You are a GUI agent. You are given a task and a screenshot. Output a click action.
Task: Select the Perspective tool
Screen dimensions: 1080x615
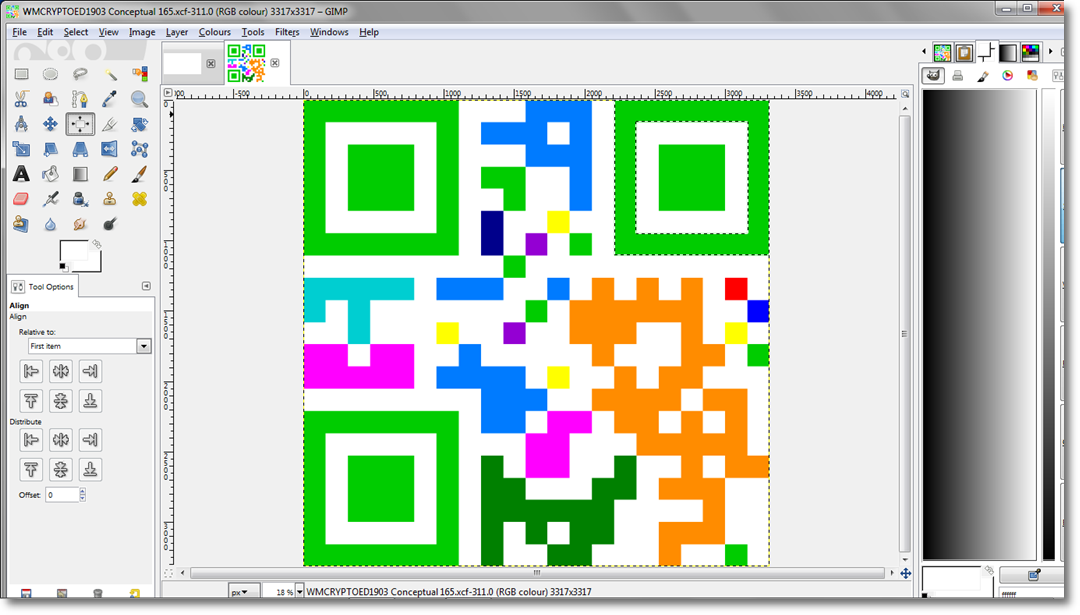(80, 149)
